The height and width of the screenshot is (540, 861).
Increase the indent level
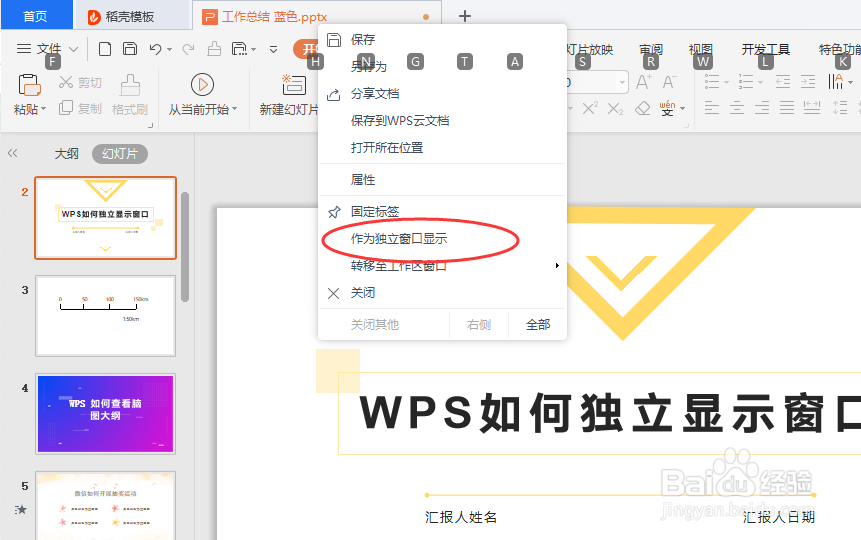(x=808, y=82)
